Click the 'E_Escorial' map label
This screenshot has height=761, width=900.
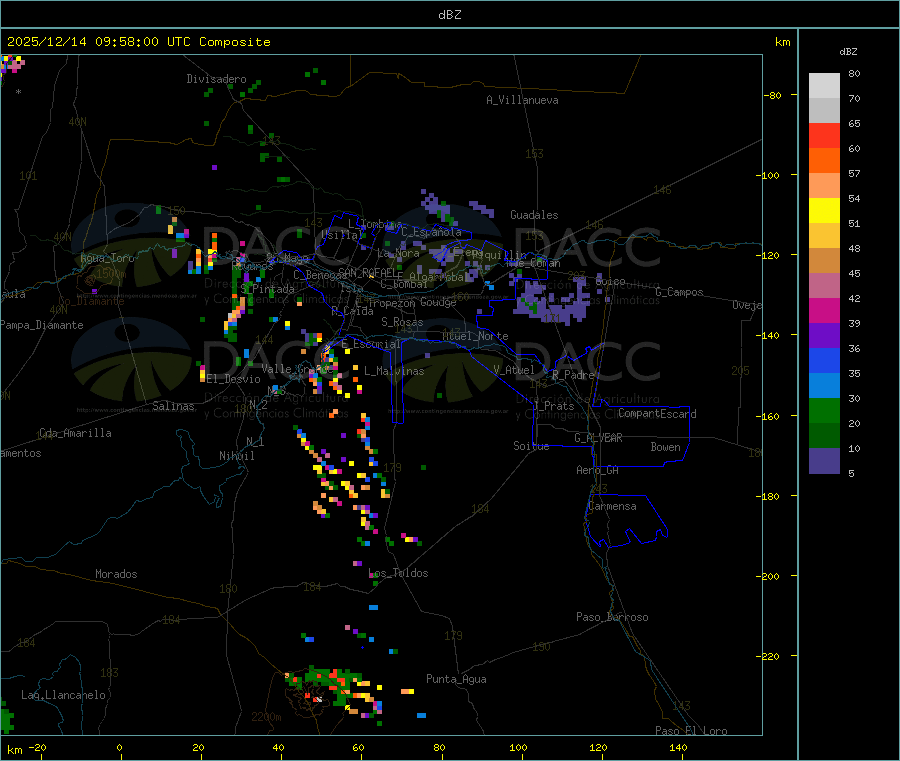pyautogui.click(x=370, y=344)
